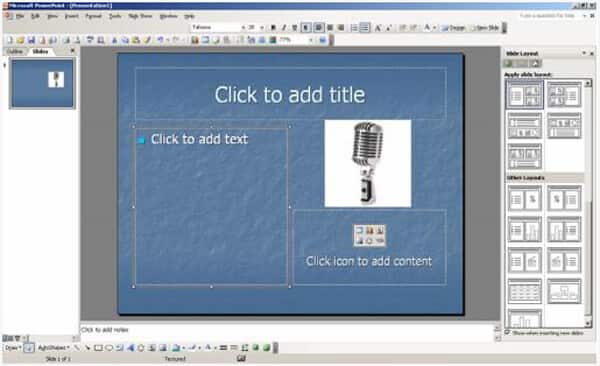Click the Normal View button at bottom left
Image resolution: width=600 pixels, height=366 pixels.
coord(5,338)
